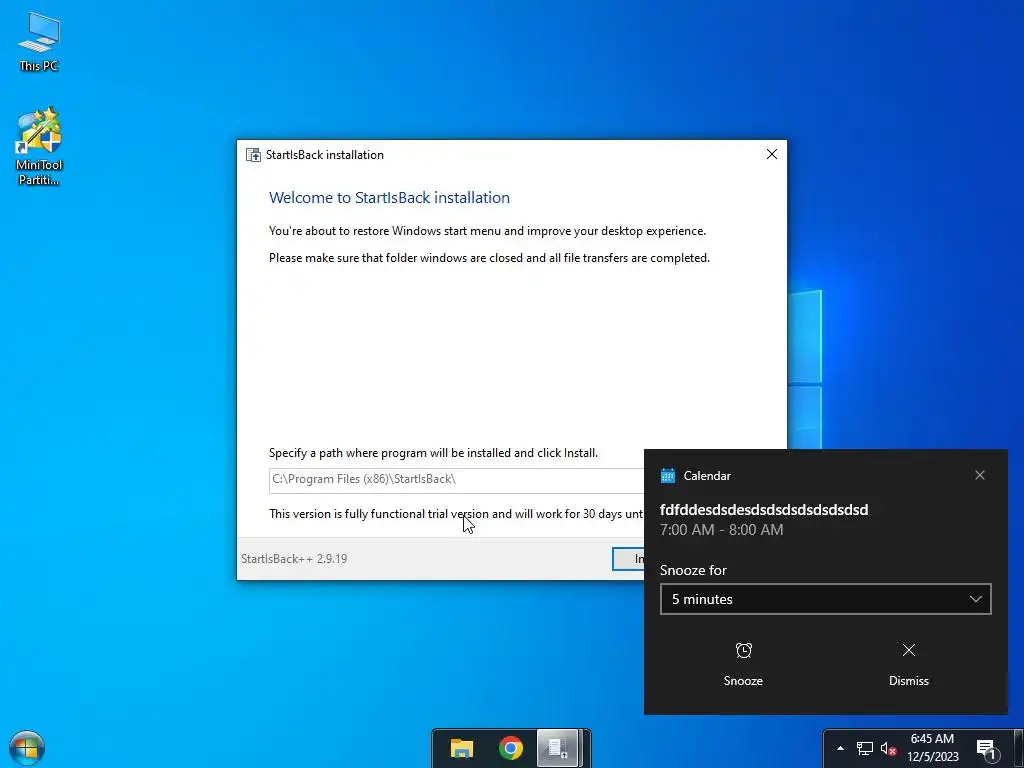This screenshot has height=768, width=1024.
Task: Open the This PC desktop icon
Action: (x=39, y=40)
